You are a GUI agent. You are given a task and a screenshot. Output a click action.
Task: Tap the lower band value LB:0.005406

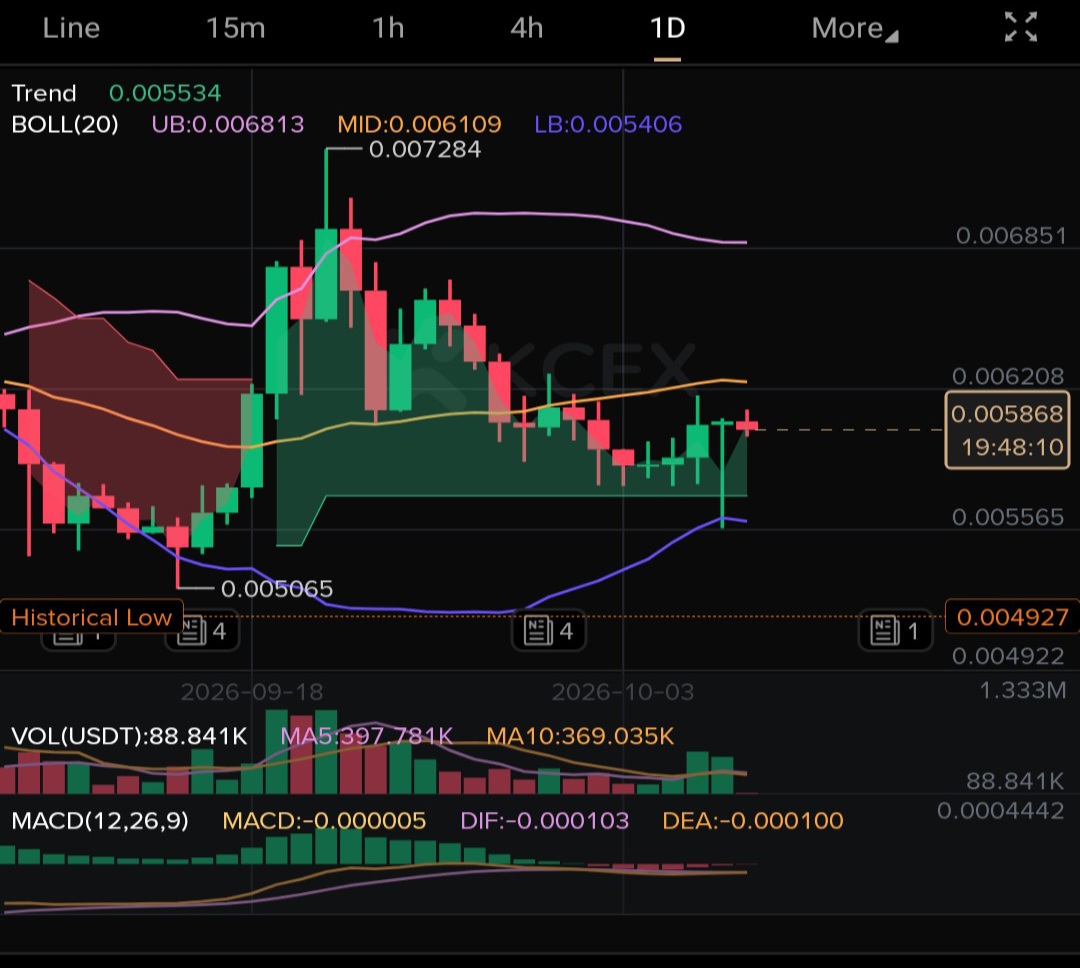608,124
